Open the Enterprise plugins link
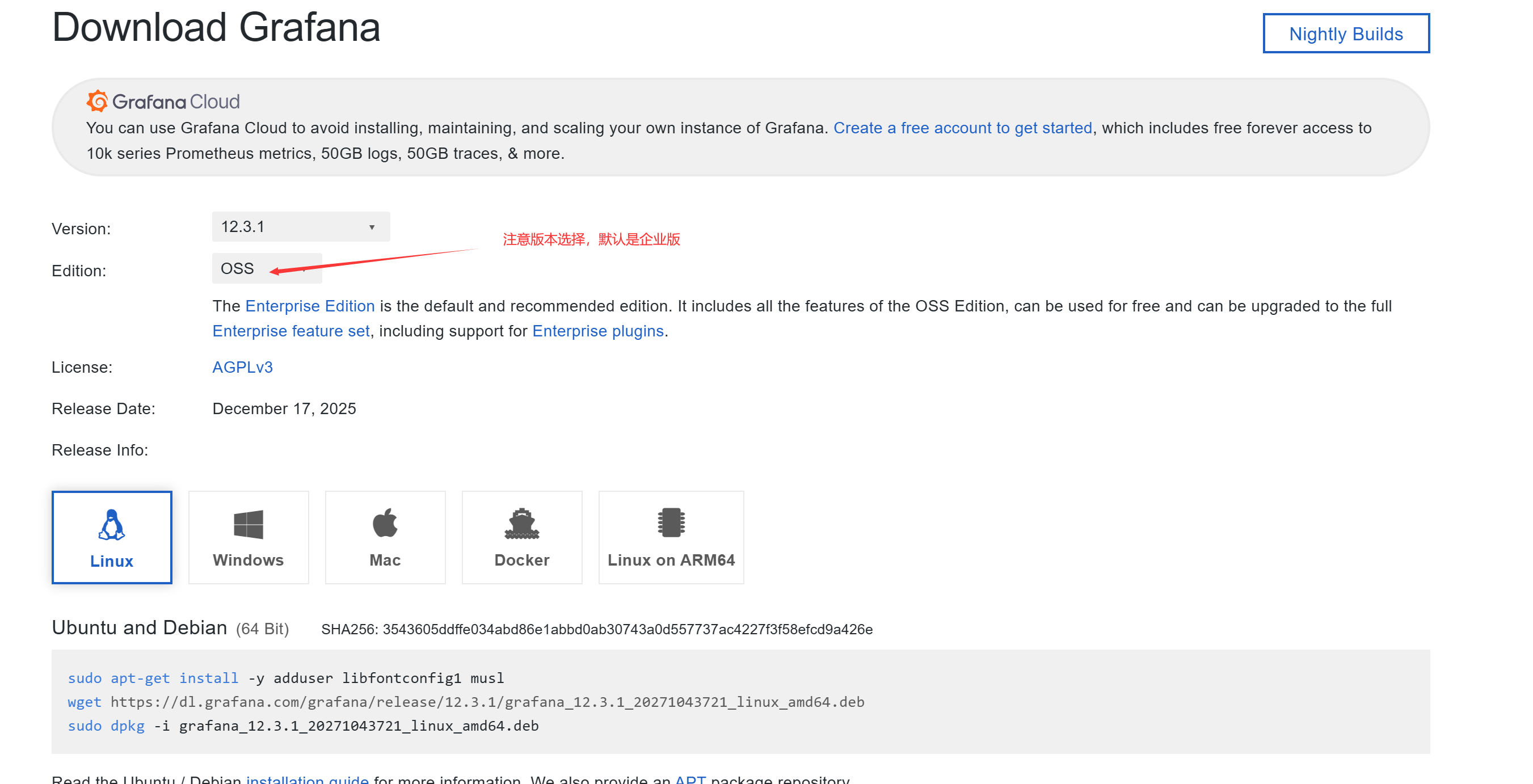The width and height of the screenshot is (1533, 784). click(x=597, y=331)
